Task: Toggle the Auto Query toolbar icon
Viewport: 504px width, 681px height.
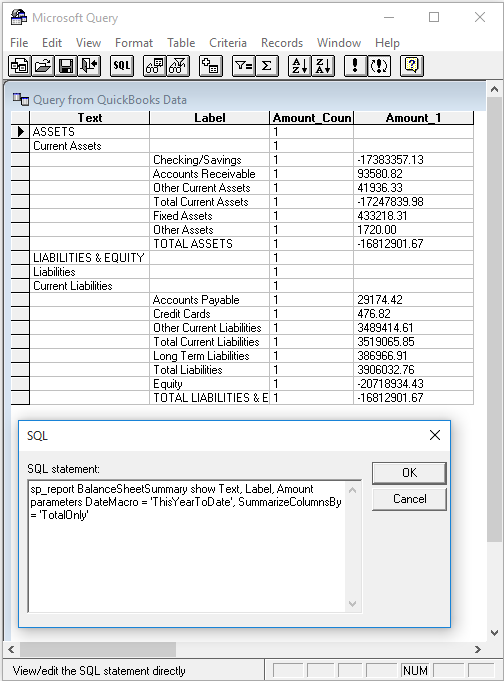Action: point(379,66)
